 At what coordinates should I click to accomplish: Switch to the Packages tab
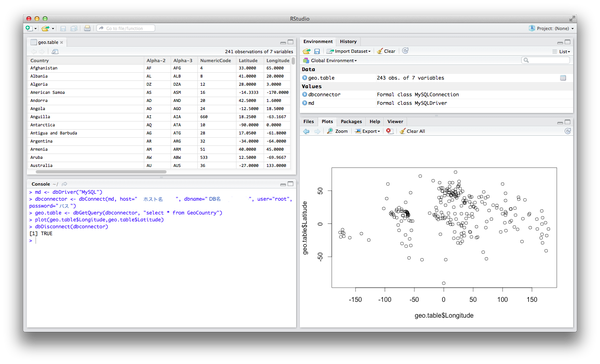coord(351,121)
